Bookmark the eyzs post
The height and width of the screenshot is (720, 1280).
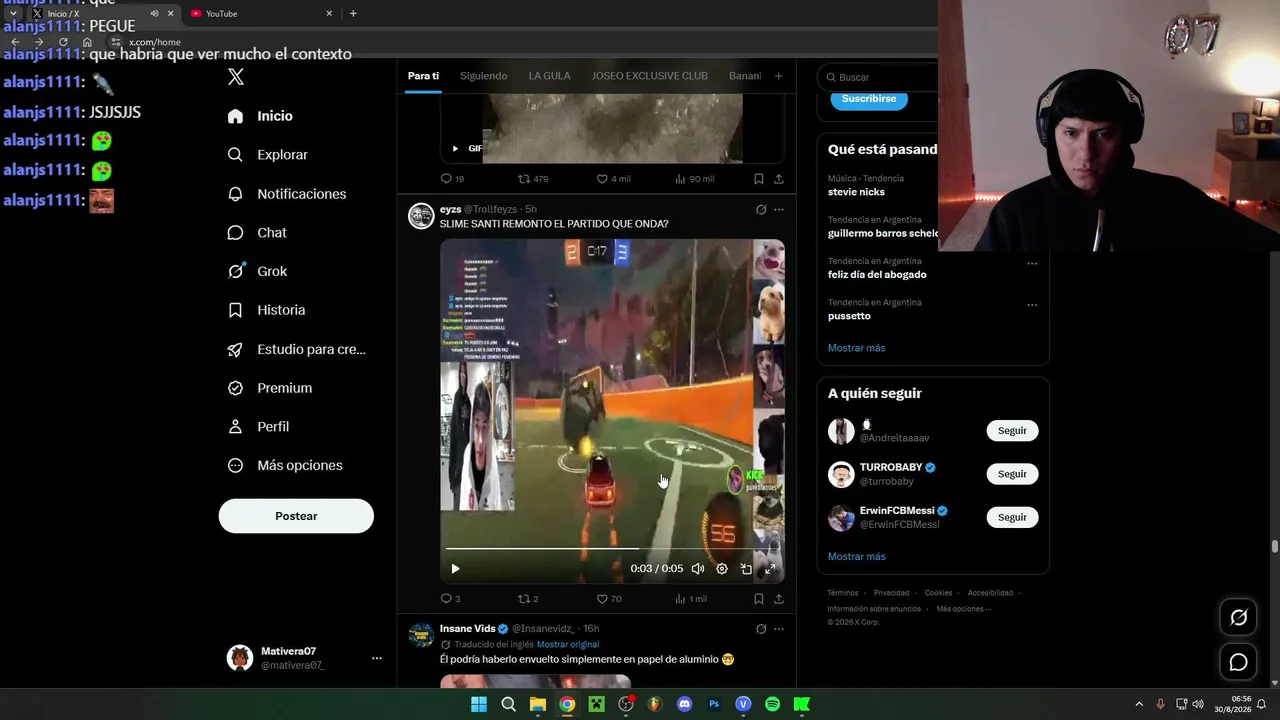[x=759, y=599]
